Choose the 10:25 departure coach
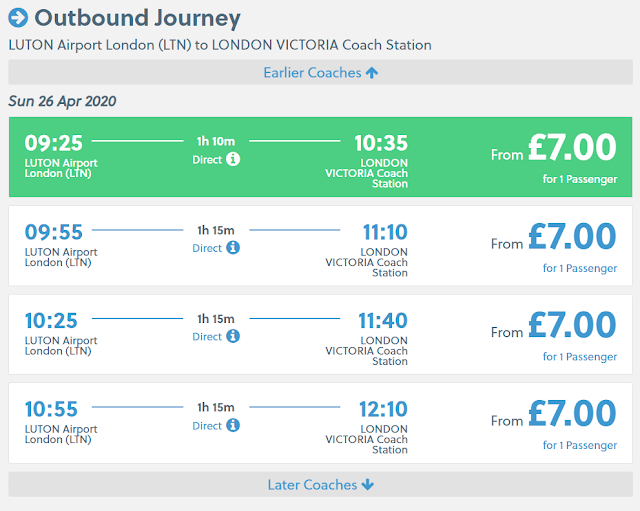The image size is (640, 511). 320,335
